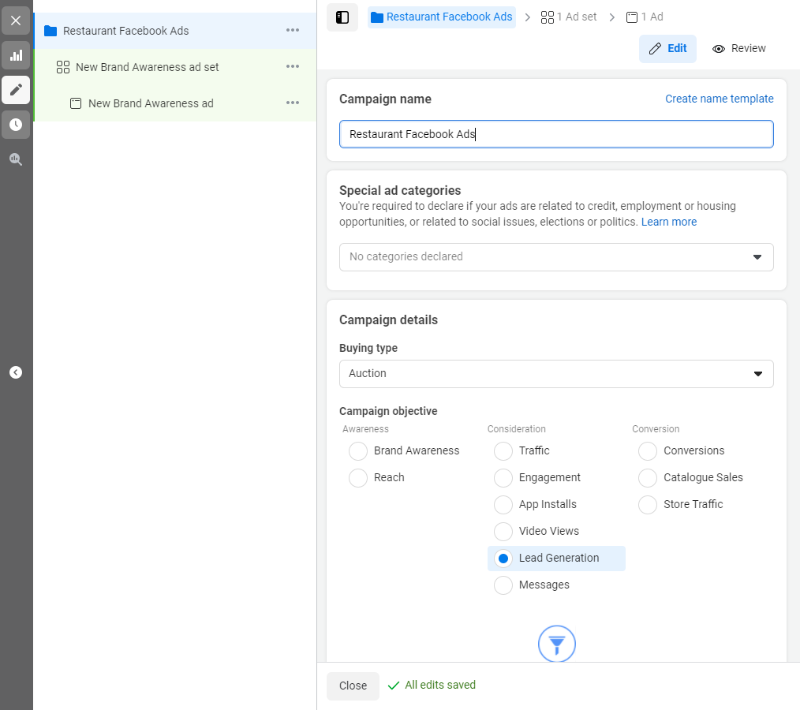The height and width of the screenshot is (710, 800).
Task: Click the All edits saved status
Action: (432, 685)
